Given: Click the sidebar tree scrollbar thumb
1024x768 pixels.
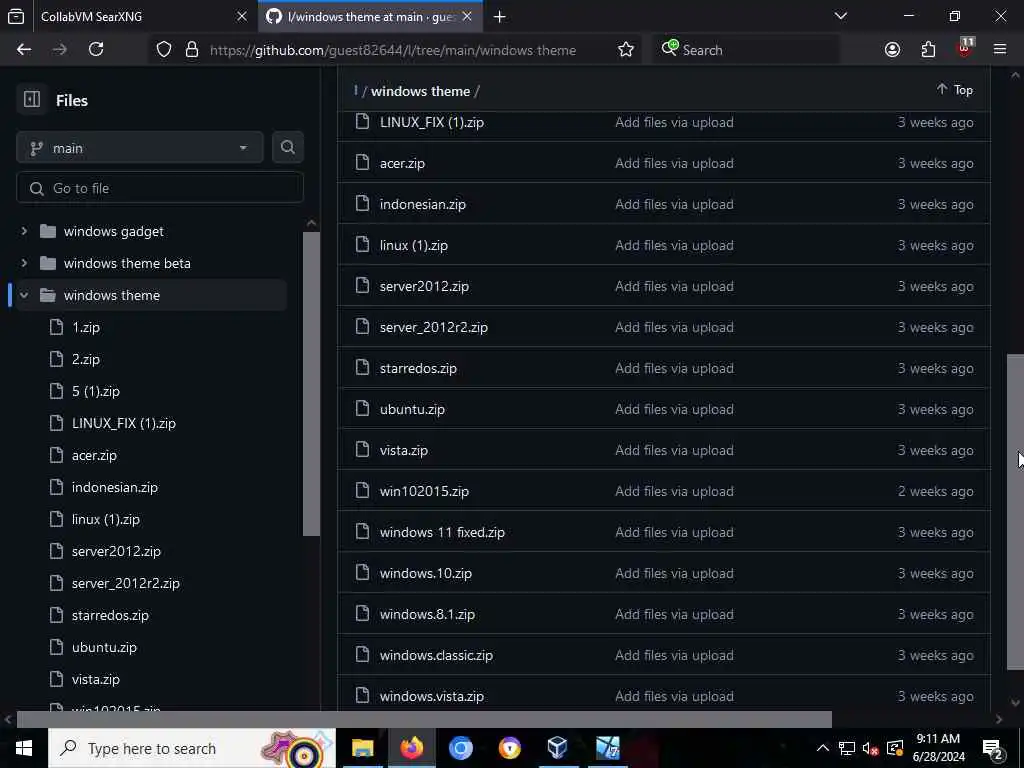Looking at the screenshot, I should tap(312, 383).
